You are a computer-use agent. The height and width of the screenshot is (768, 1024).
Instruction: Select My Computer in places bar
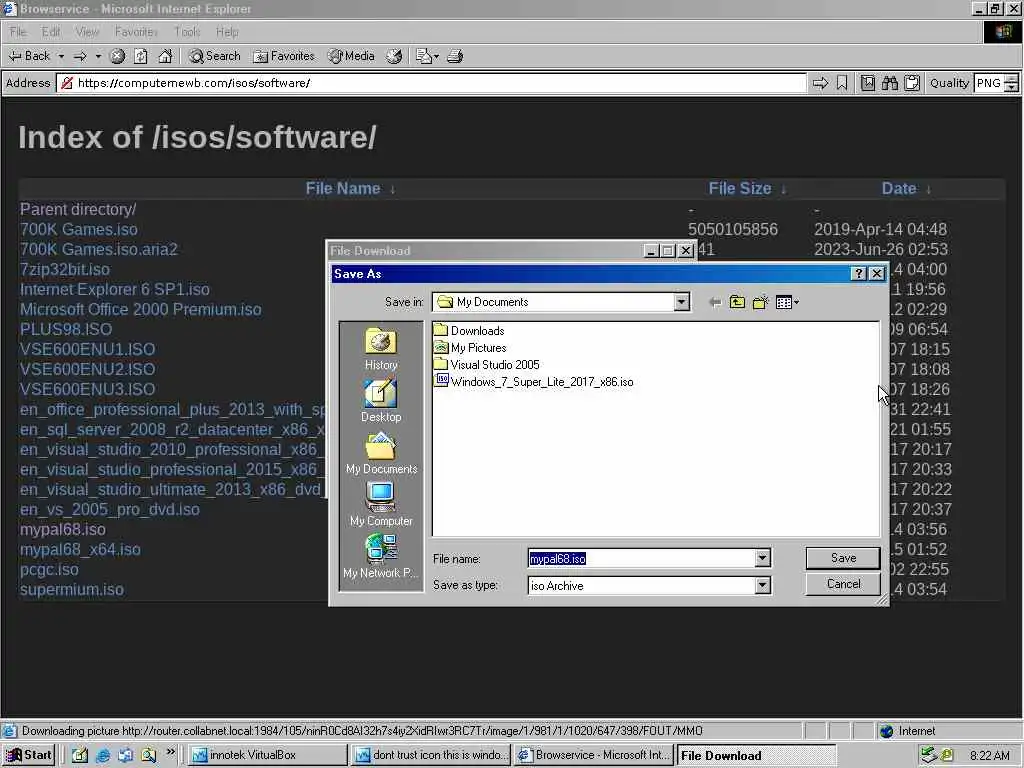point(381,506)
